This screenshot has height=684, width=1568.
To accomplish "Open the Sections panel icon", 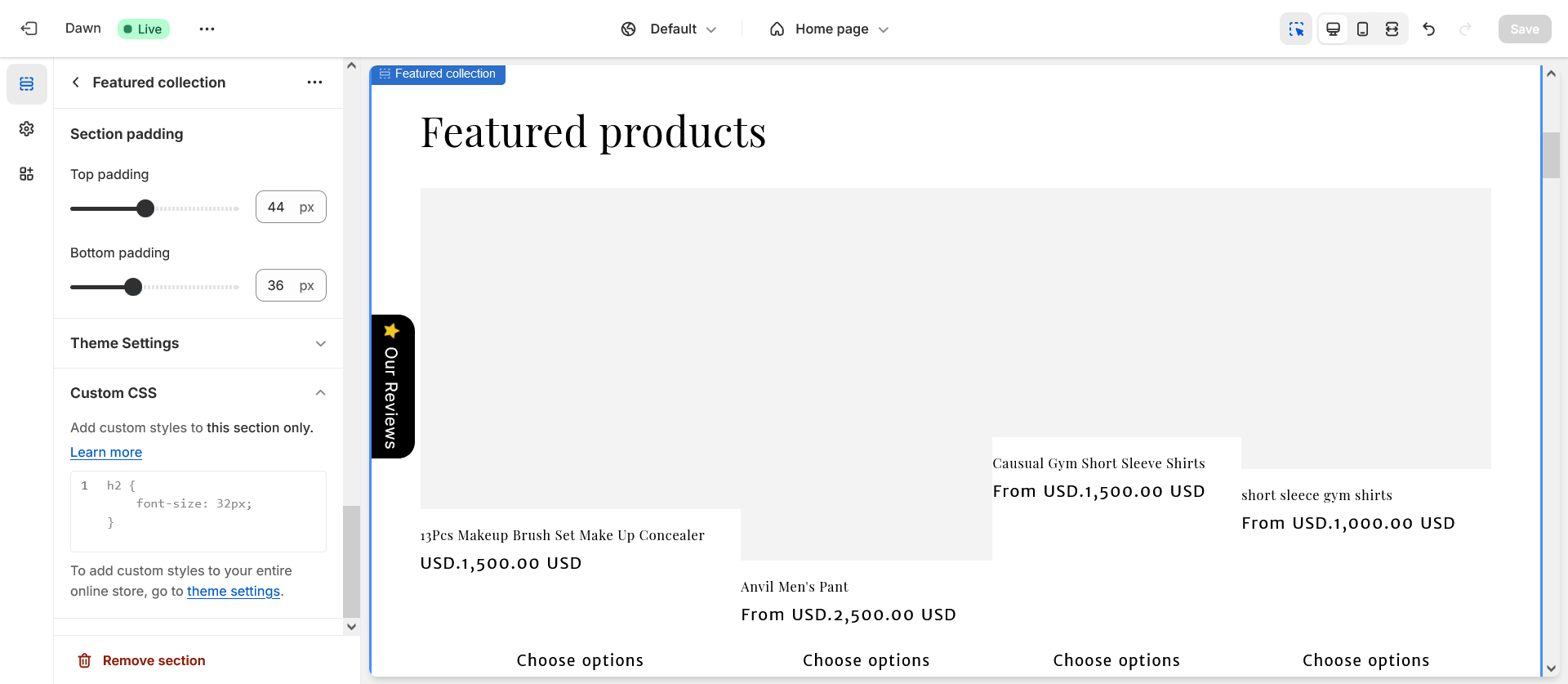I will [x=27, y=84].
